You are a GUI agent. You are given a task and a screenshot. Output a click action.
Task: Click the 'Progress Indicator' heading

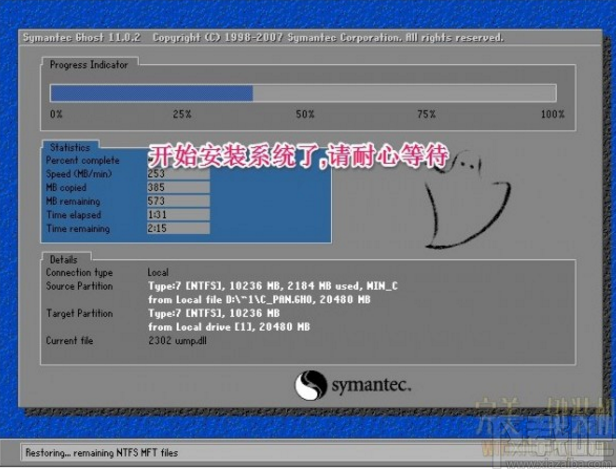coord(89,65)
